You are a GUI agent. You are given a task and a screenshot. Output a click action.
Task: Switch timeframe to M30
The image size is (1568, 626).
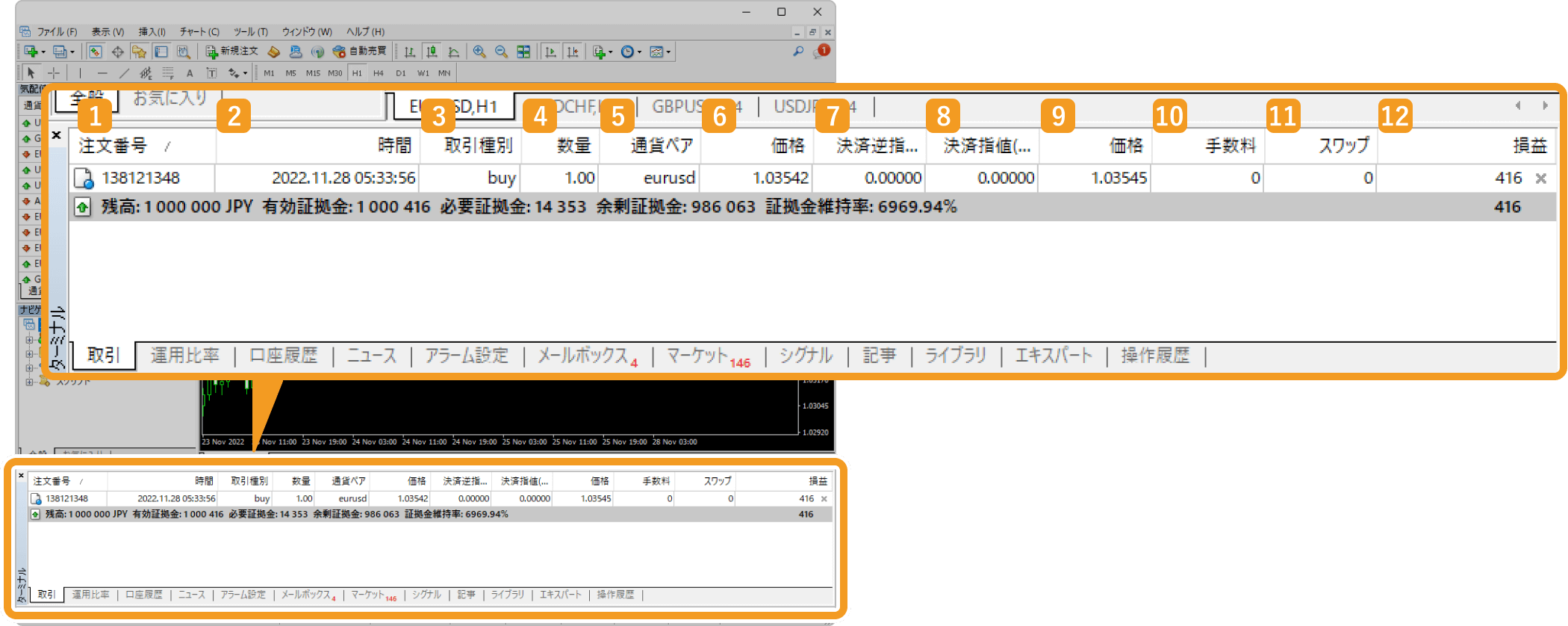click(x=335, y=73)
